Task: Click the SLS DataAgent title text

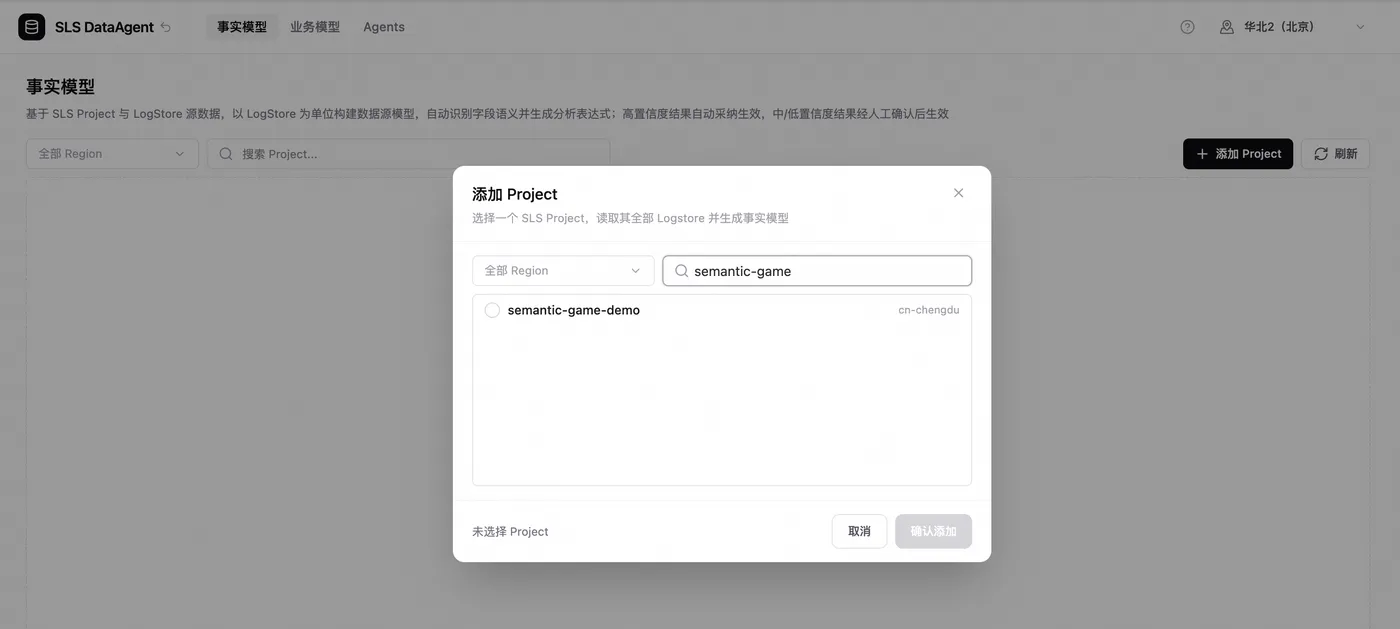Action: pyautogui.click(x=104, y=27)
